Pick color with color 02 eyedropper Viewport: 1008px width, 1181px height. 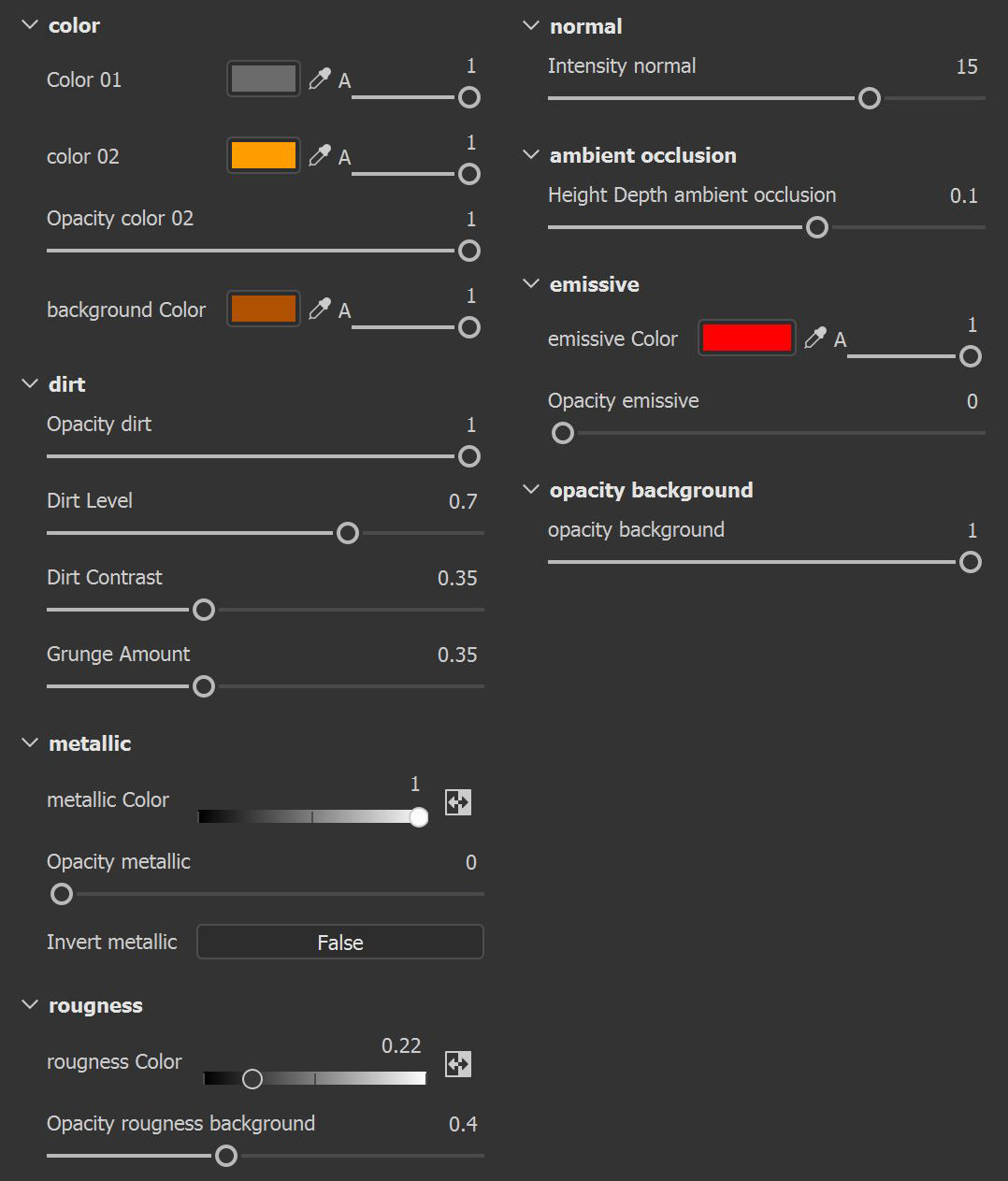point(320,156)
